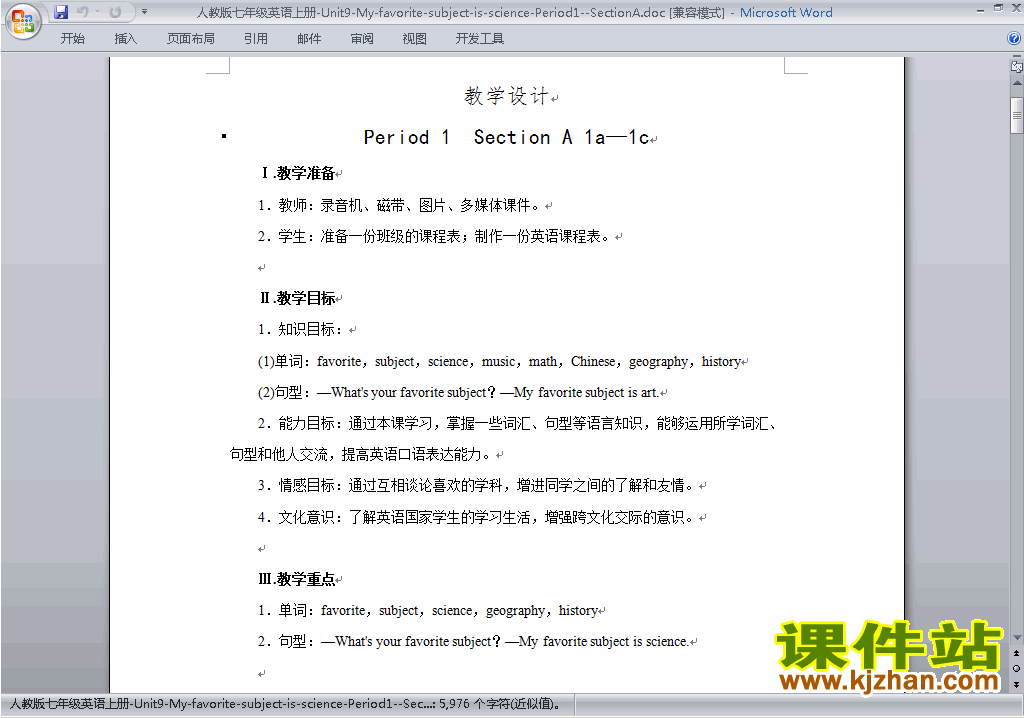Screen dimensions: 1024x718
Task: Open the 开发工具 ribbon tab
Action: point(480,39)
